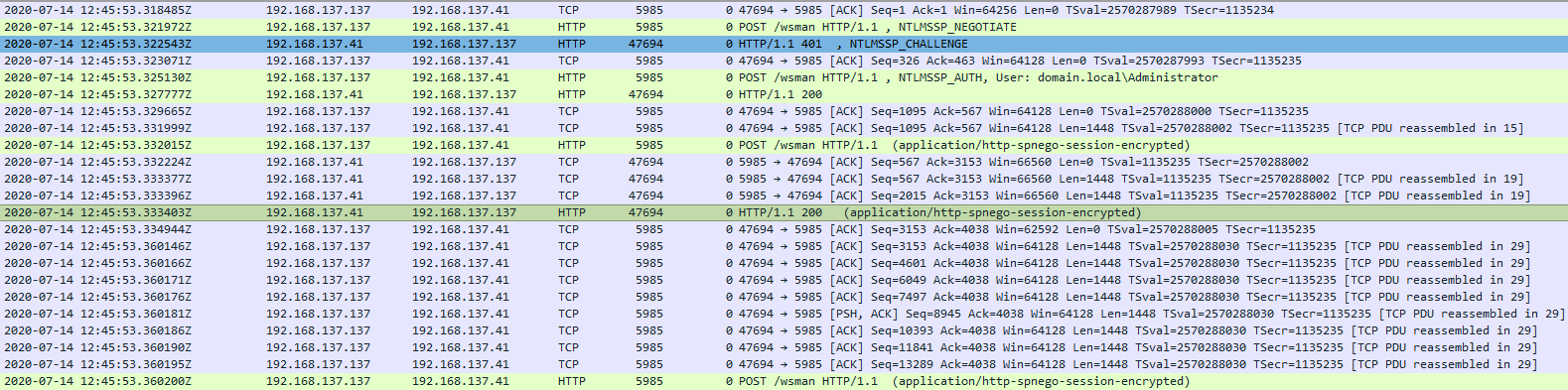
Task: Click the TCP segment with Seq=4601
Action: tap(784, 263)
